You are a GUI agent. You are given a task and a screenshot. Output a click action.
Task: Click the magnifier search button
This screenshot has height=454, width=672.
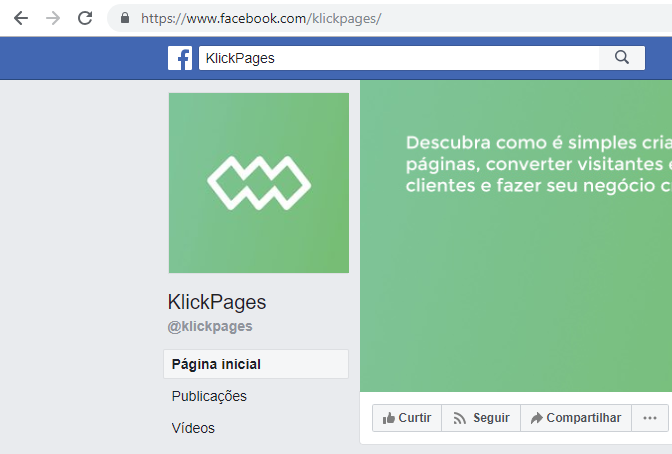tap(622, 58)
